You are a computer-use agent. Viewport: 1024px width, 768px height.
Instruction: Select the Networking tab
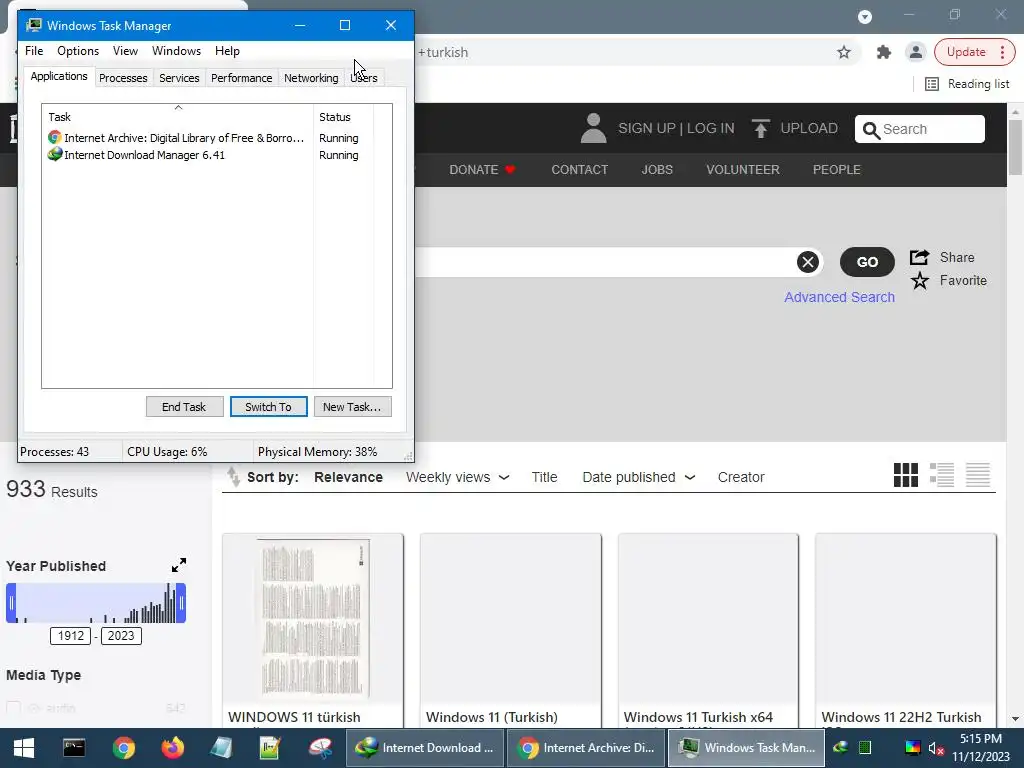click(311, 78)
